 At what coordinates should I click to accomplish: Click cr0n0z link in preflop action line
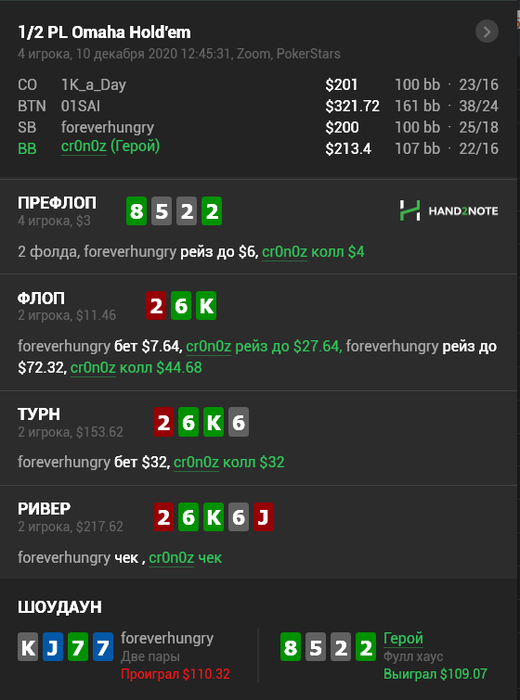(284, 252)
